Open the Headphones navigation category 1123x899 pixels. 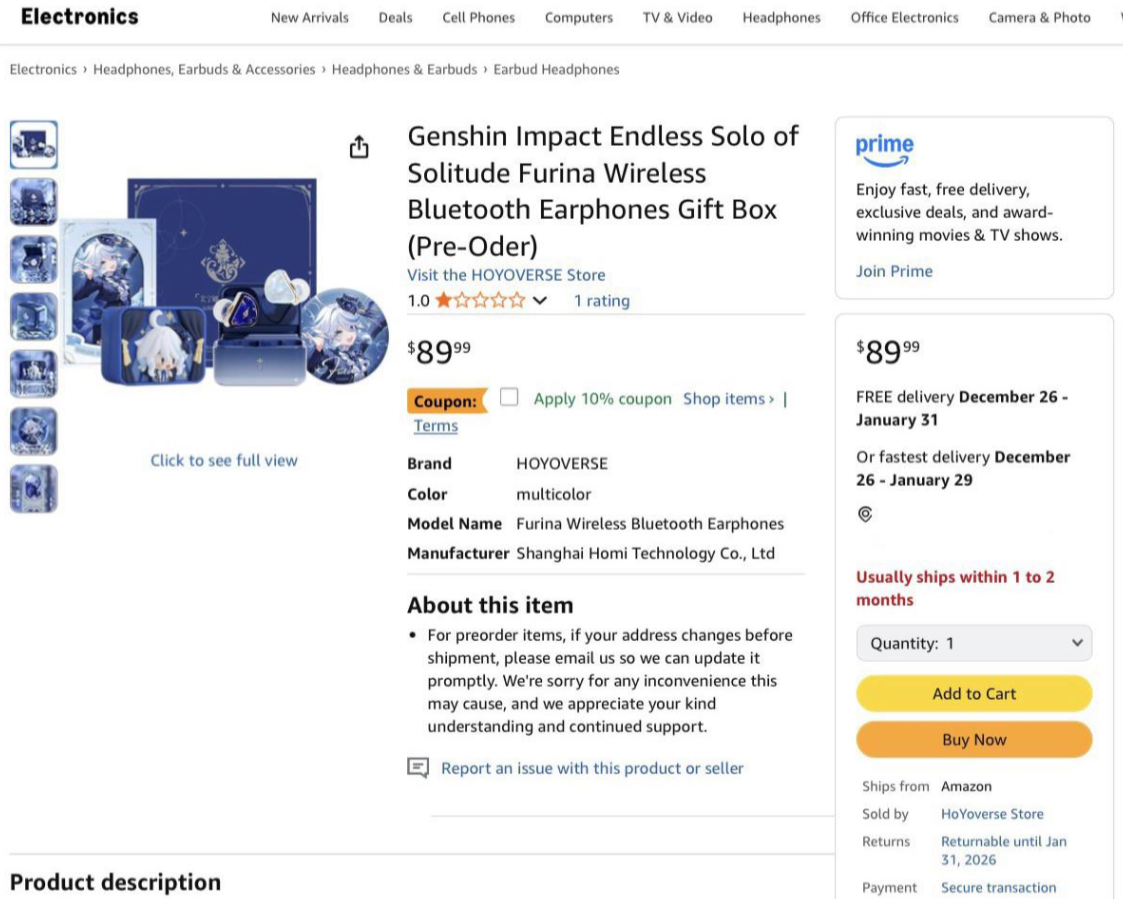(781, 17)
